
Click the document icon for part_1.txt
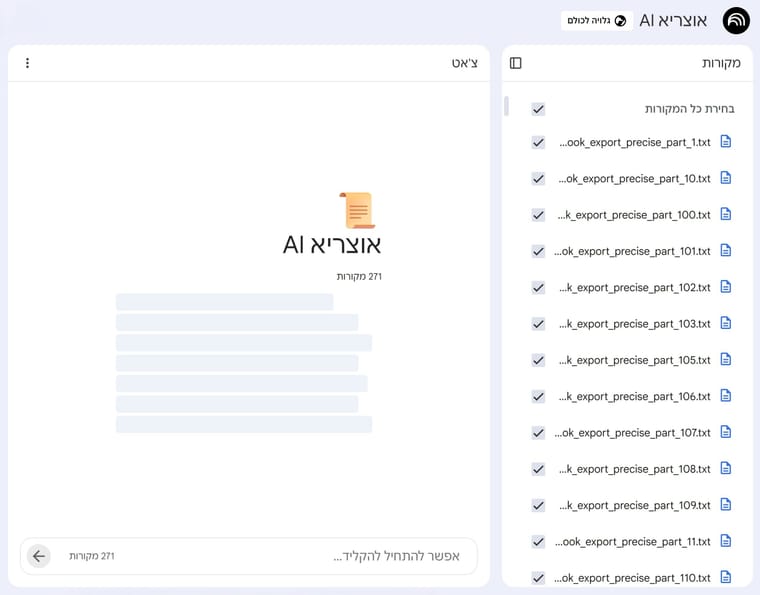point(726,142)
